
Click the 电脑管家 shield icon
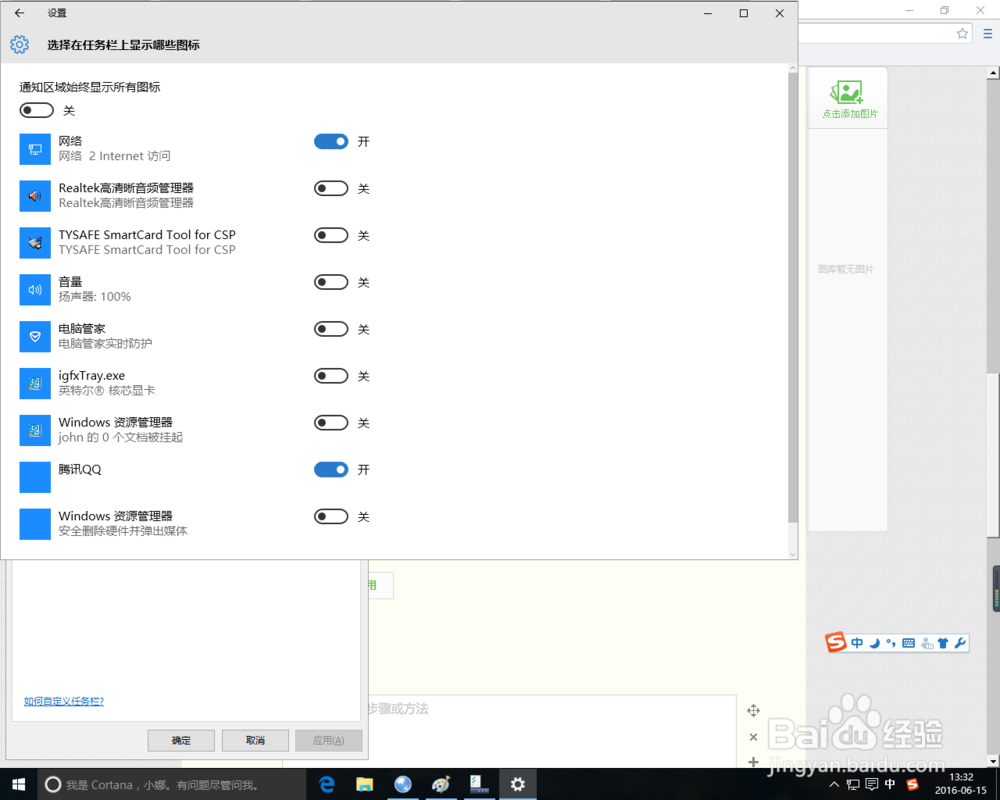point(35,337)
